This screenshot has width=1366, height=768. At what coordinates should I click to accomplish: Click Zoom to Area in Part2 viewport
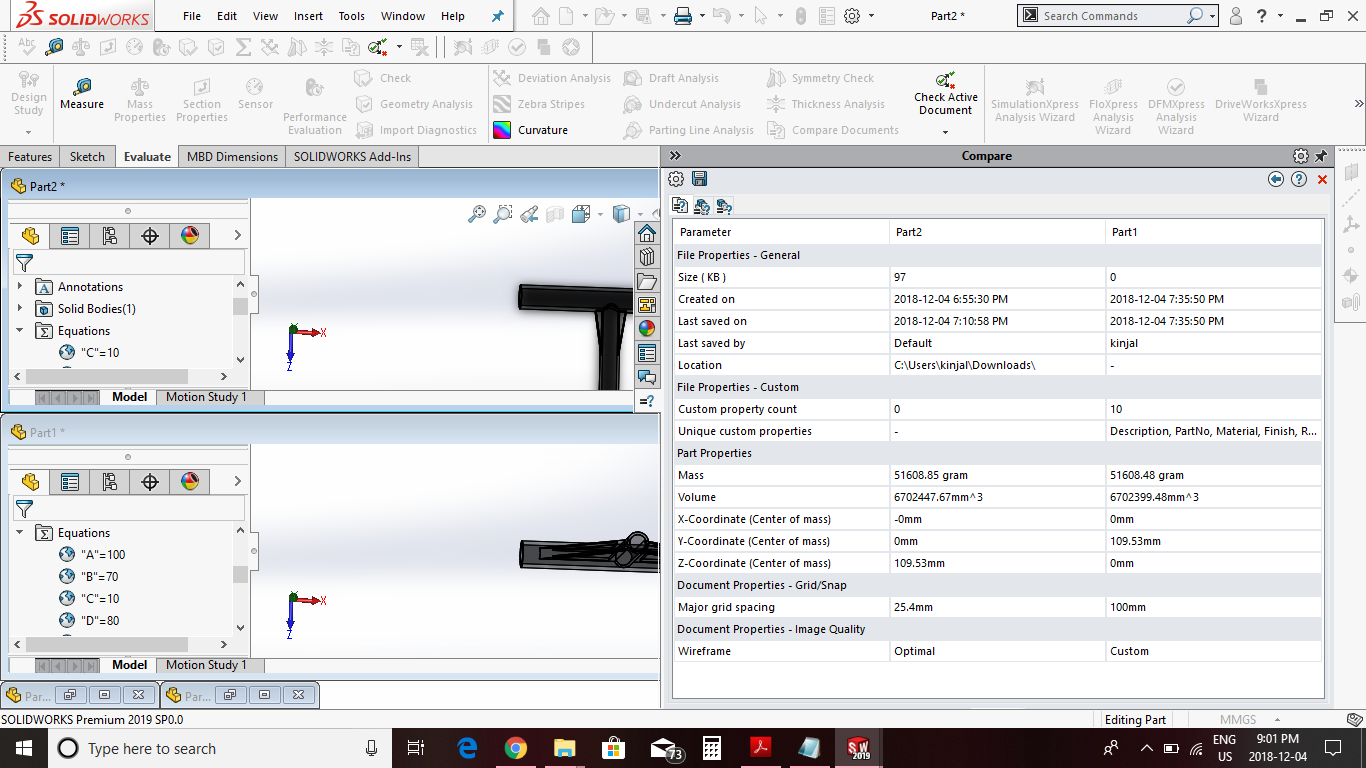(x=503, y=214)
